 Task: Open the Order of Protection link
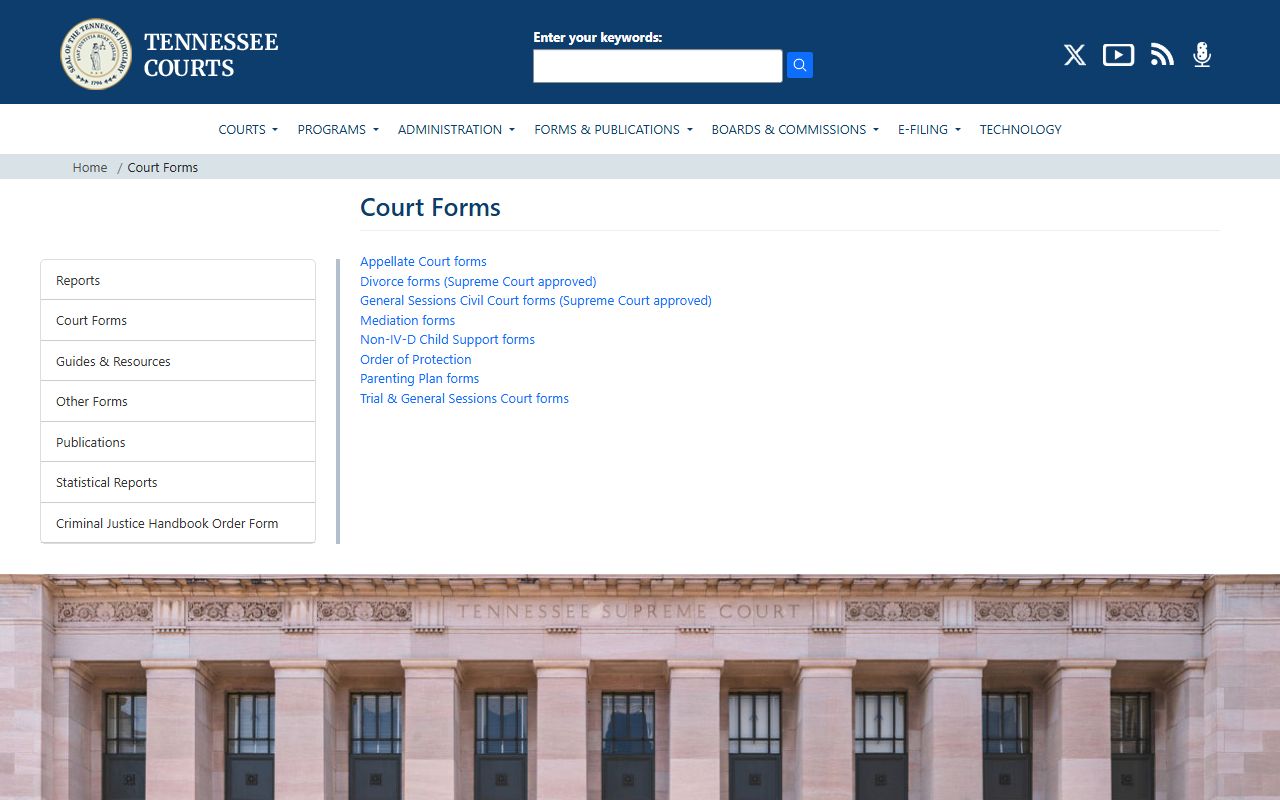pos(415,359)
